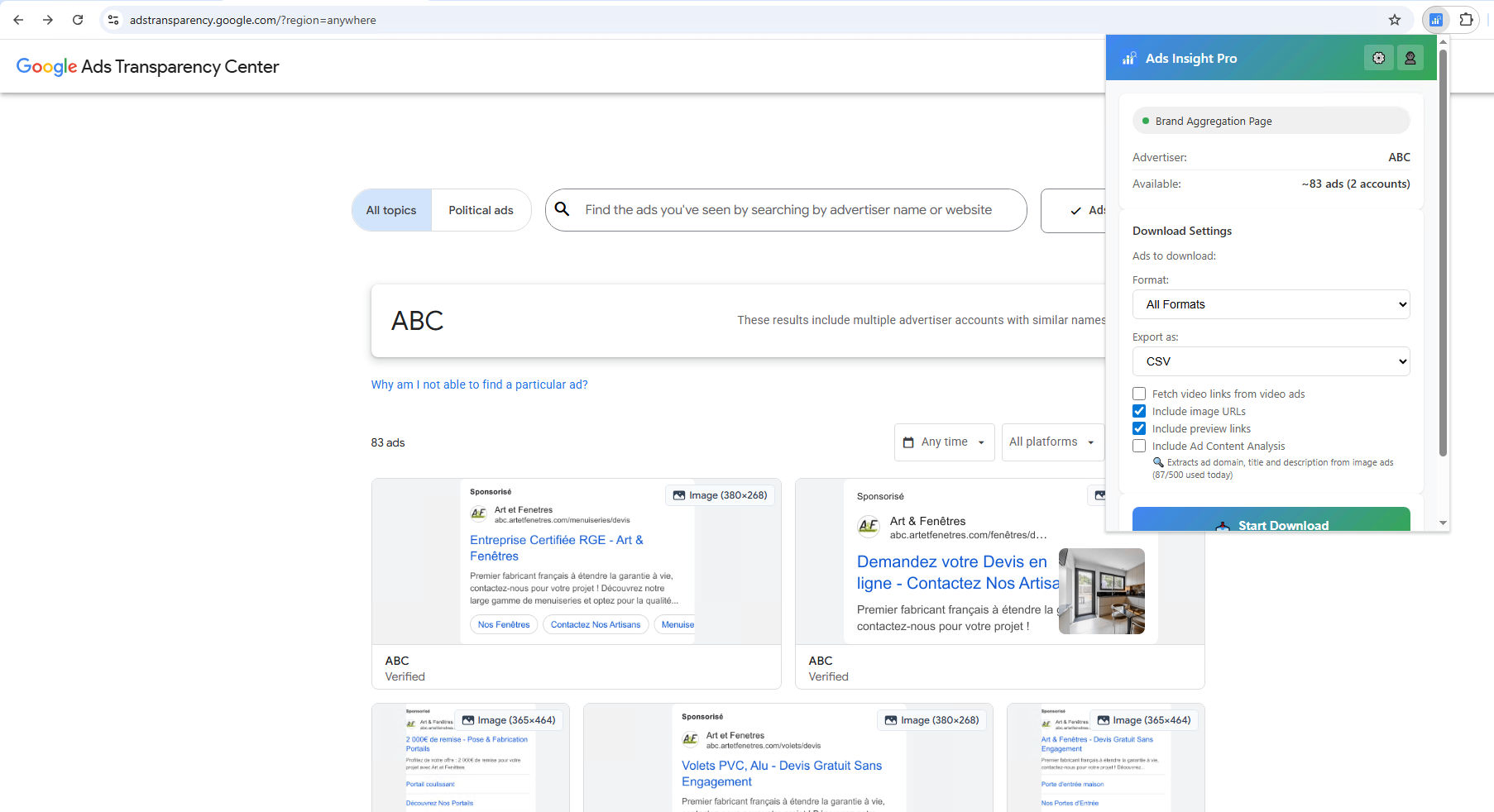Reload the page
Image resolution: width=1494 pixels, height=812 pixels.
coord(78,20)
